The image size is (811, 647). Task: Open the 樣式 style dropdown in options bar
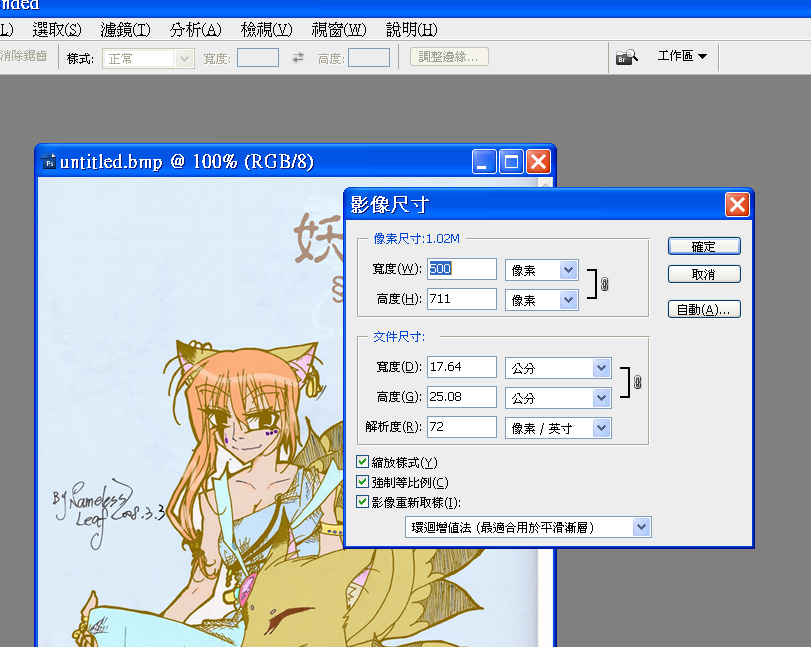point(148,58)
